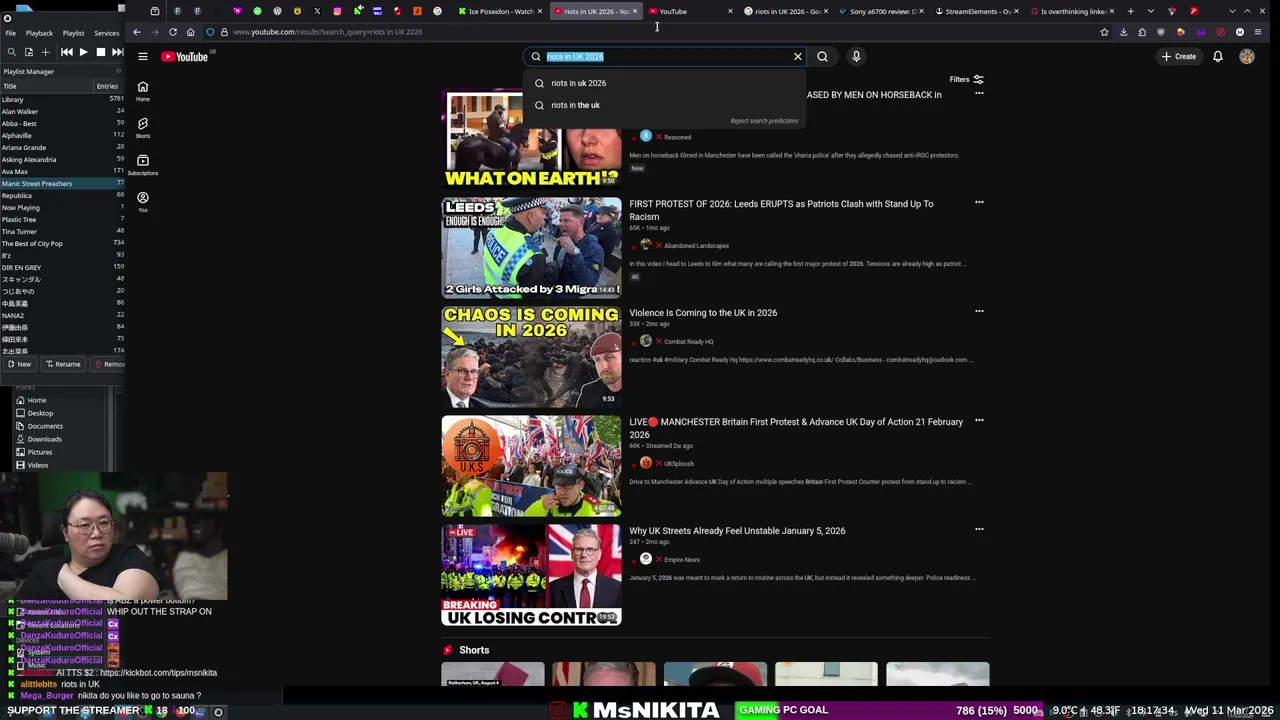Open Subscriptions in YouTube sidebar
Screen dimensions: 1280x720
(x=143, y=165)
